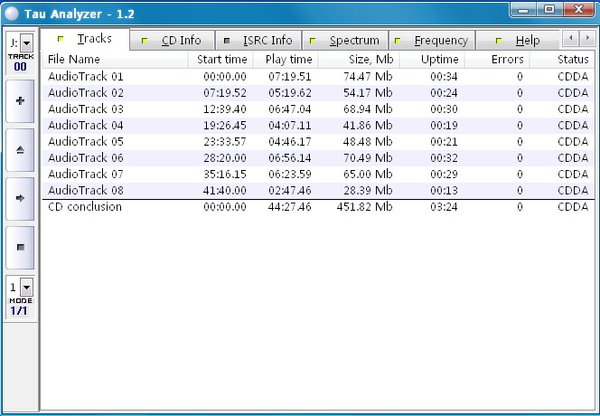Click start time 23:33.57
This screenshot has width=600, height=416.
tap(225, 142)
